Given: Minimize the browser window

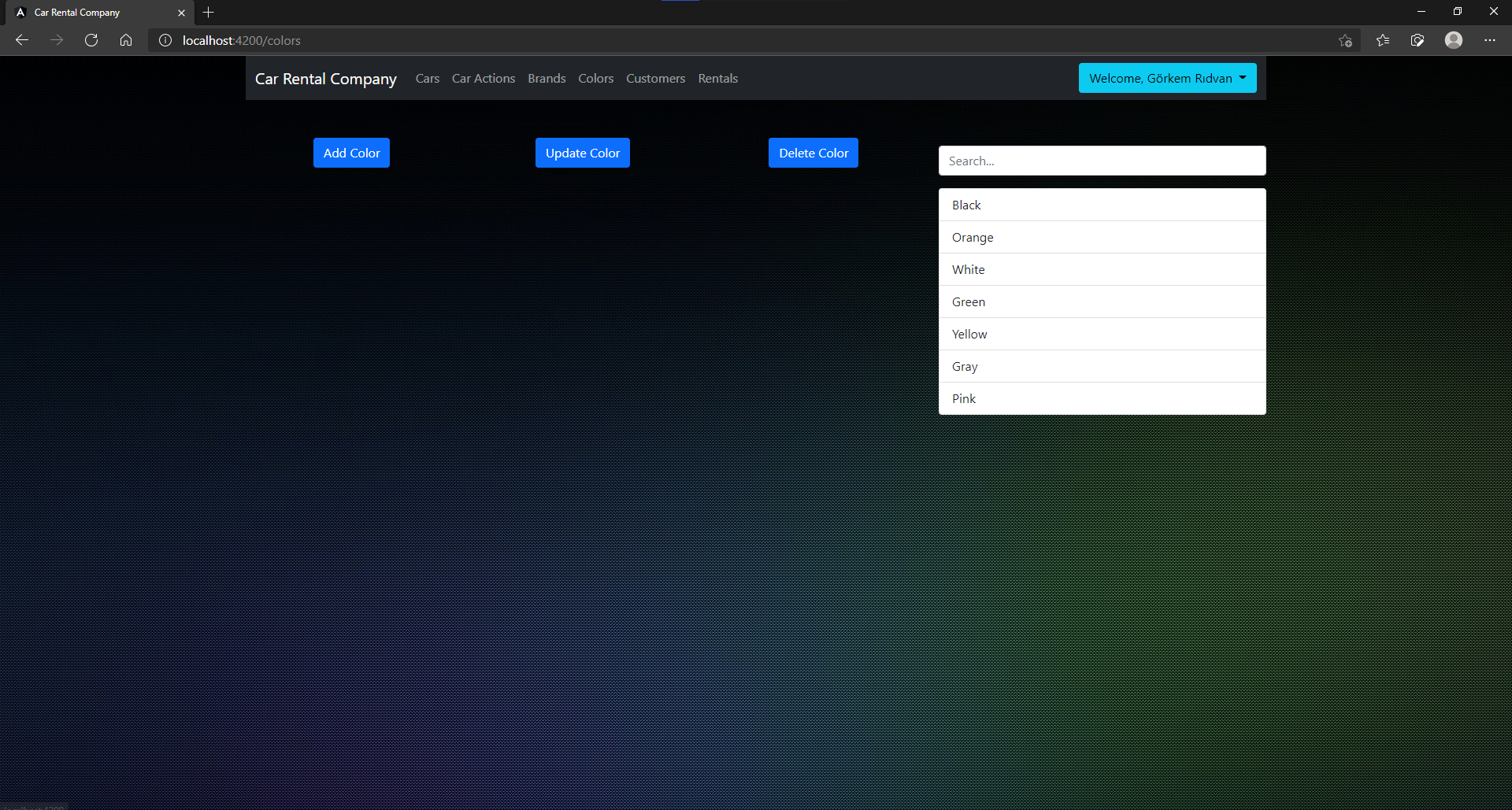Looking at the screenshot, I should 1421,12.
